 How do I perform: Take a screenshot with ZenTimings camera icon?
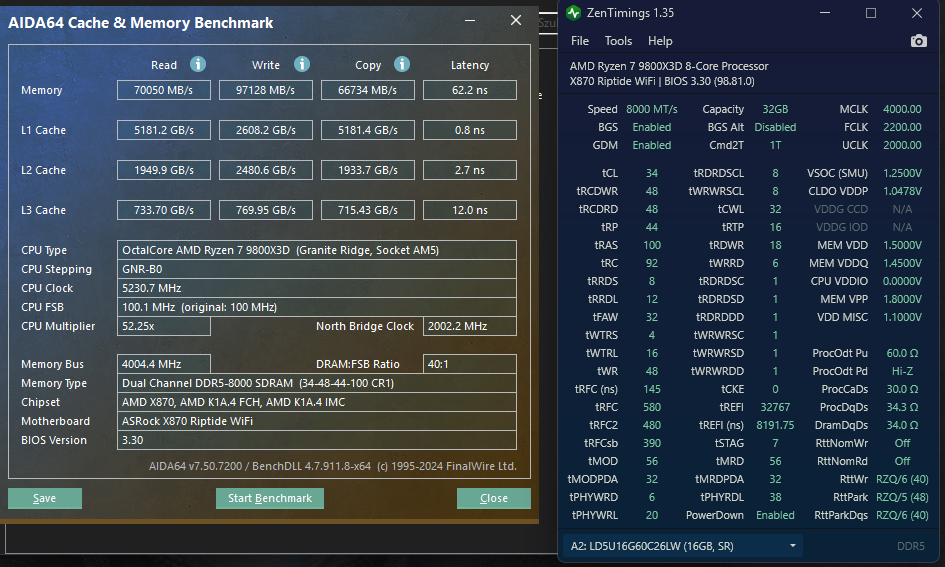pos(918,41)
